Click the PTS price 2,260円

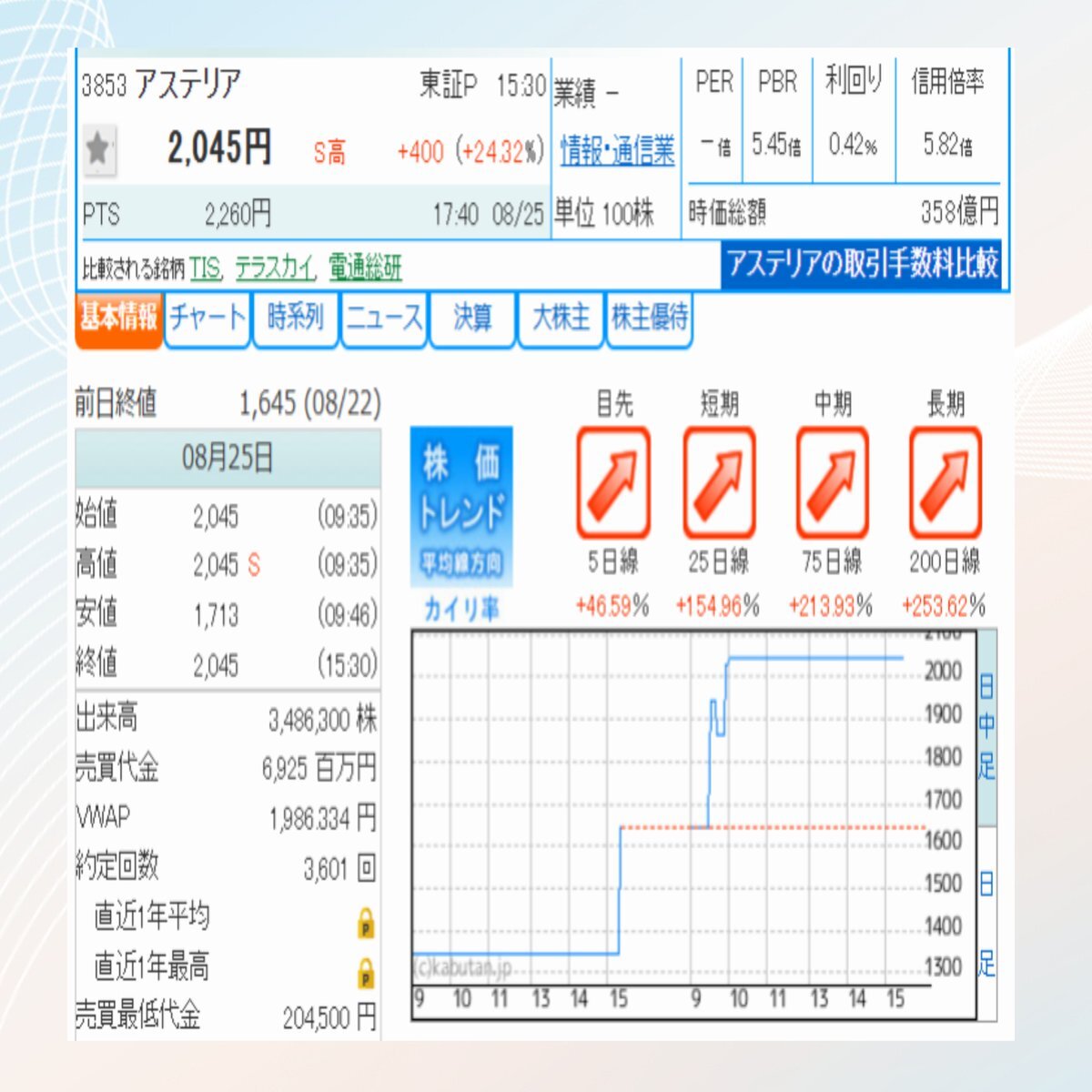238,214
